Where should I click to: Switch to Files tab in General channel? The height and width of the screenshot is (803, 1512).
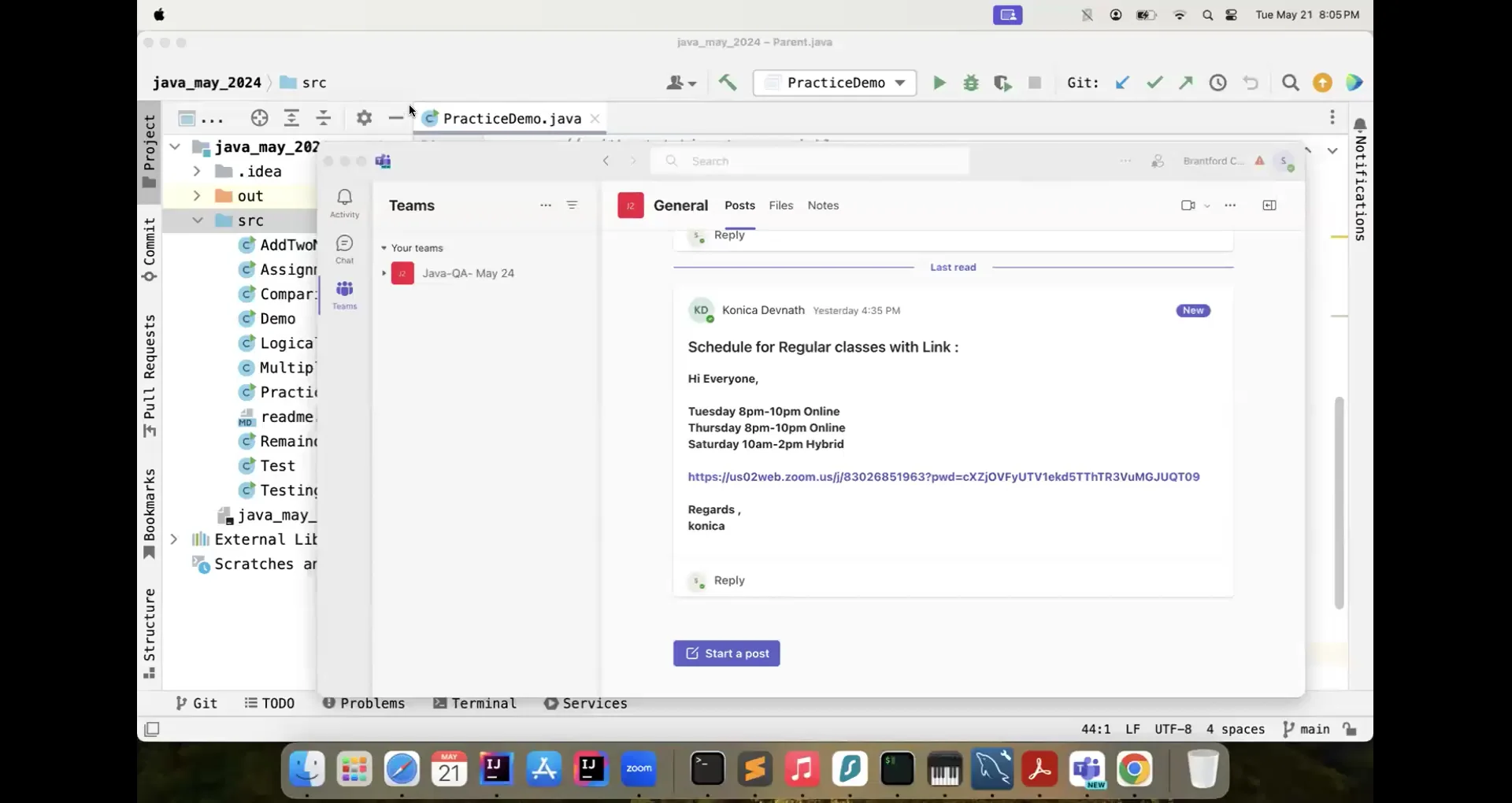[x=780, y=205]
